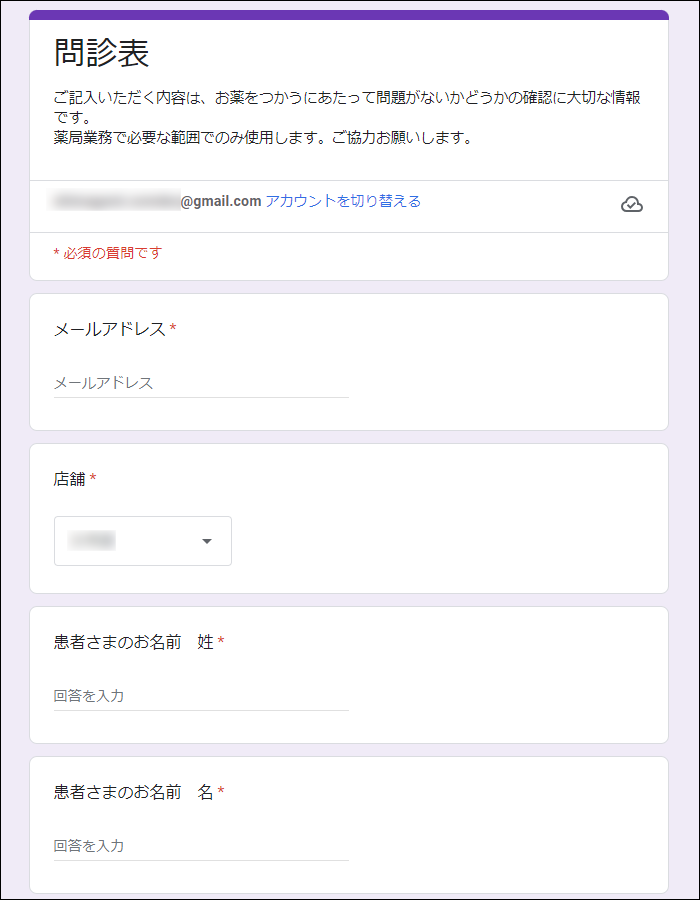Viewport: 700px width, 900px height.
Task: Click the 問診表 form title
Action: pyautogui.click(x=102, y=53)
